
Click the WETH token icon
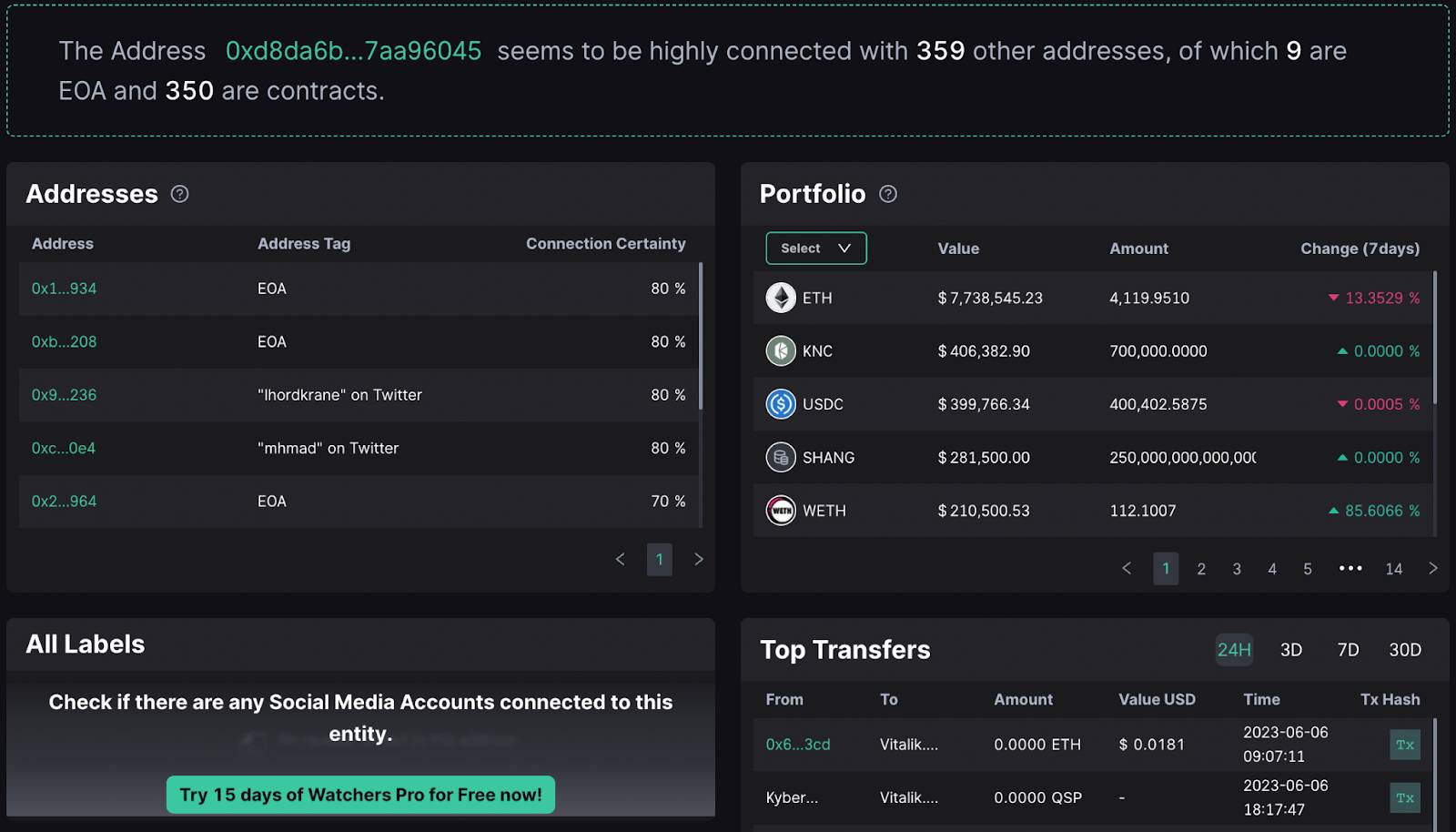coord(781,511)
